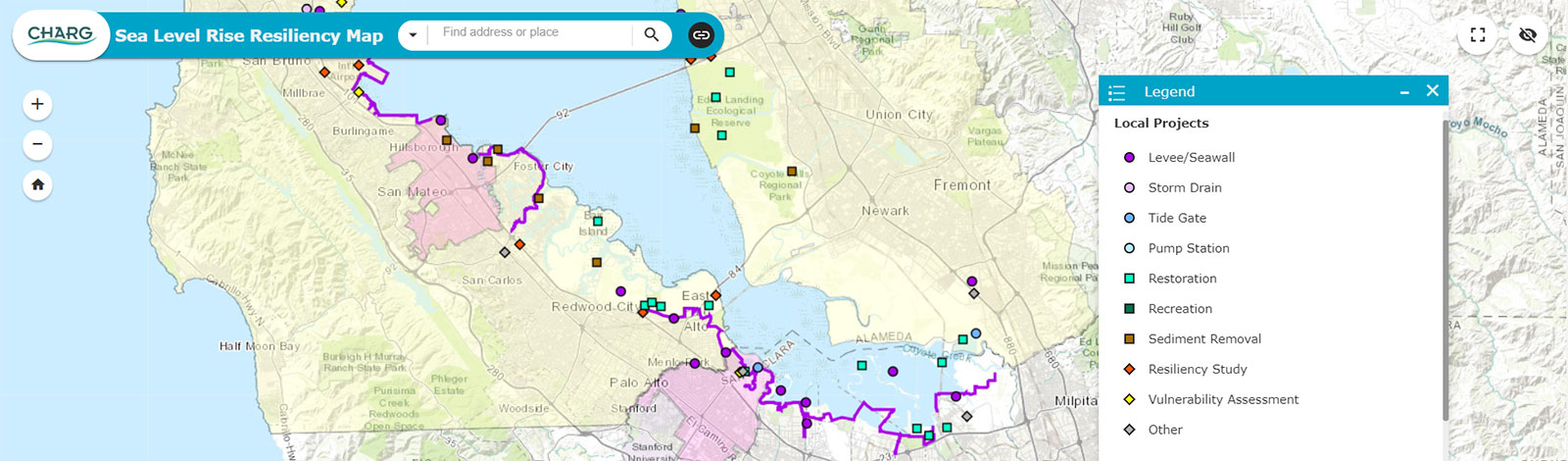Click the Resiliency Study orange diamond legend symbol
The width and height of the screenshot is (1568, 461).
(x=1129, y=369)
